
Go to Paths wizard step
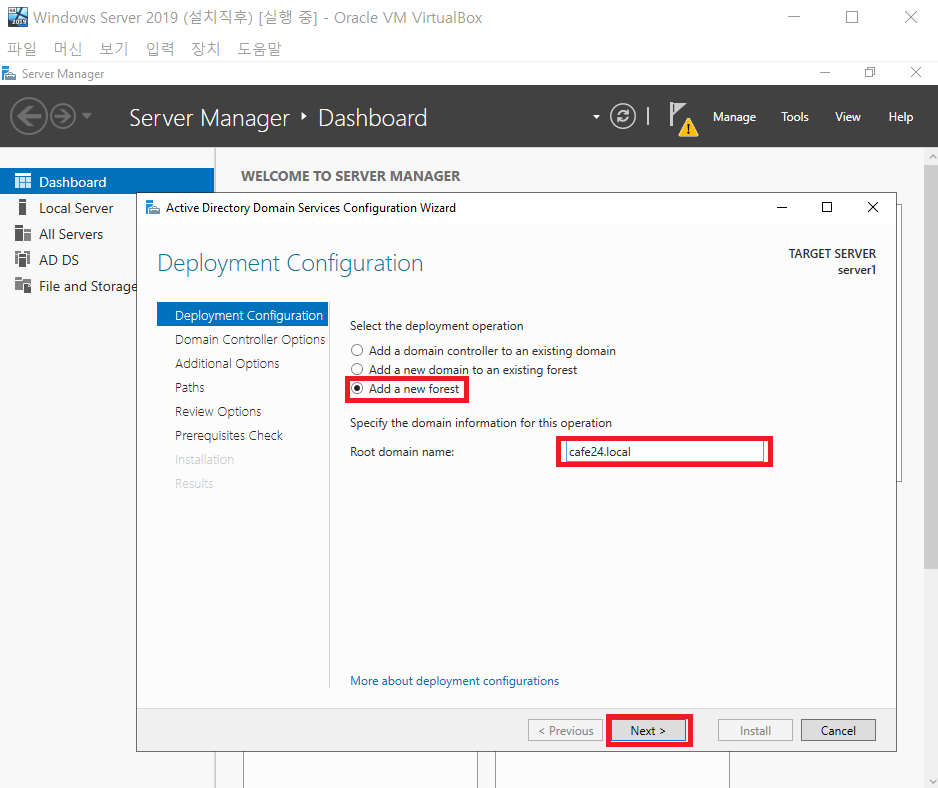click(x=190, y=387)
